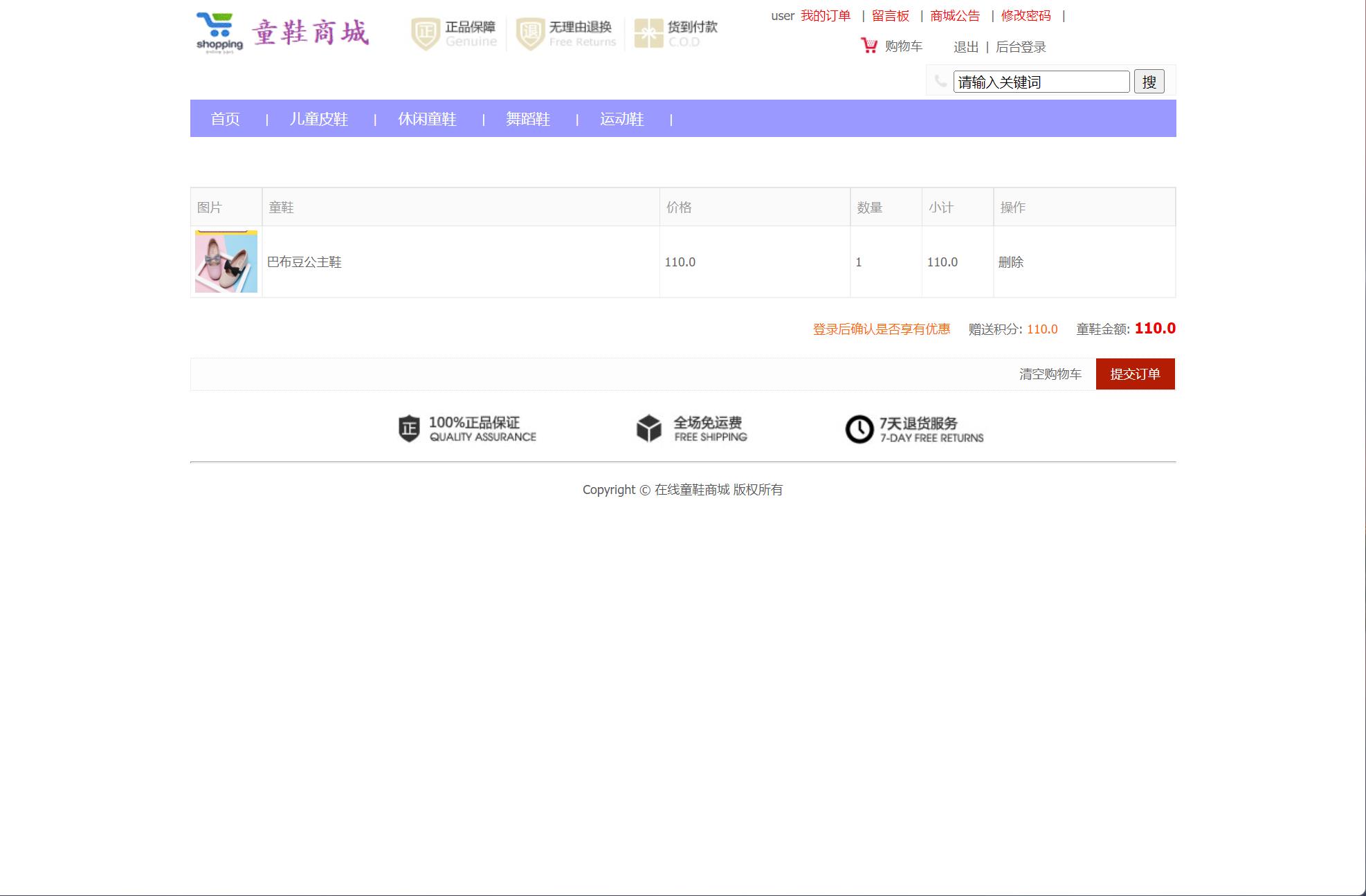Switch to the 运动鞋 navigation tab
This screenshot has height=896, width=1366.
click(x=621, y=119)
